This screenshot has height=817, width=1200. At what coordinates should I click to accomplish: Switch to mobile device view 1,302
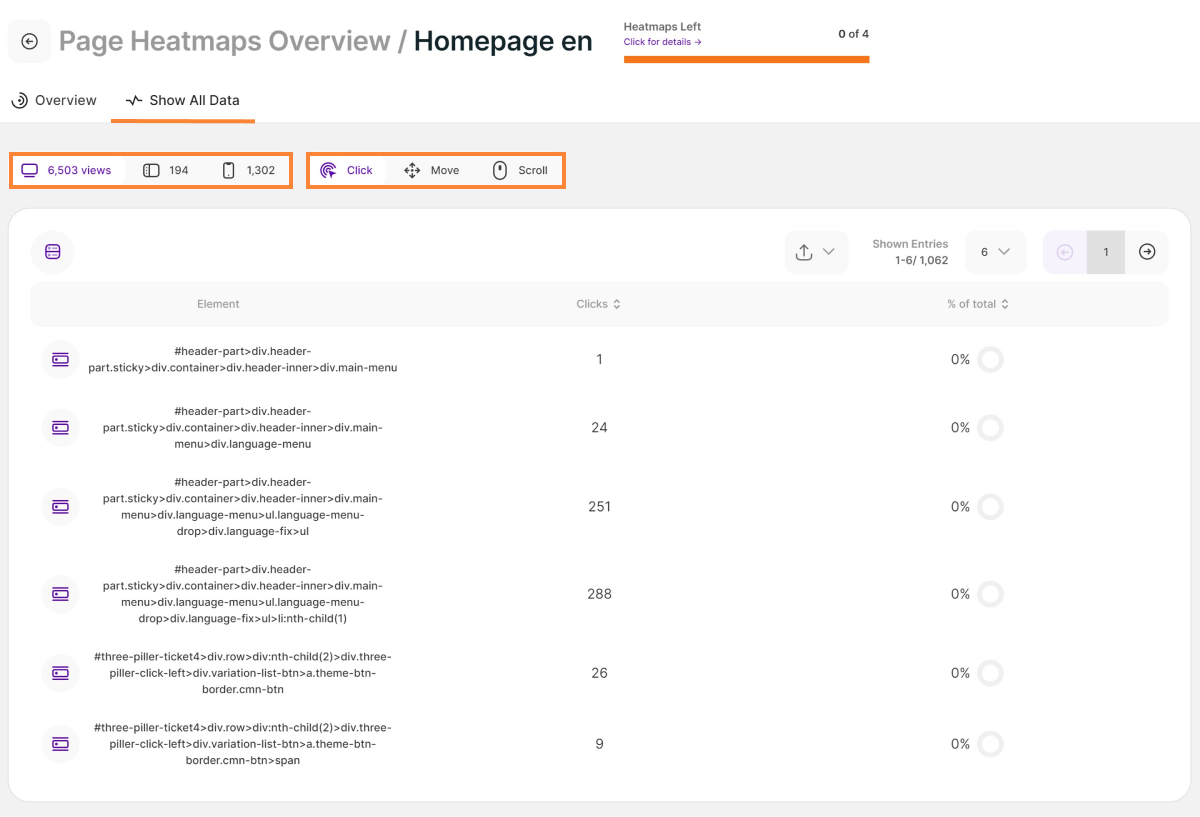pyautogui.click(x=249, y=170)
